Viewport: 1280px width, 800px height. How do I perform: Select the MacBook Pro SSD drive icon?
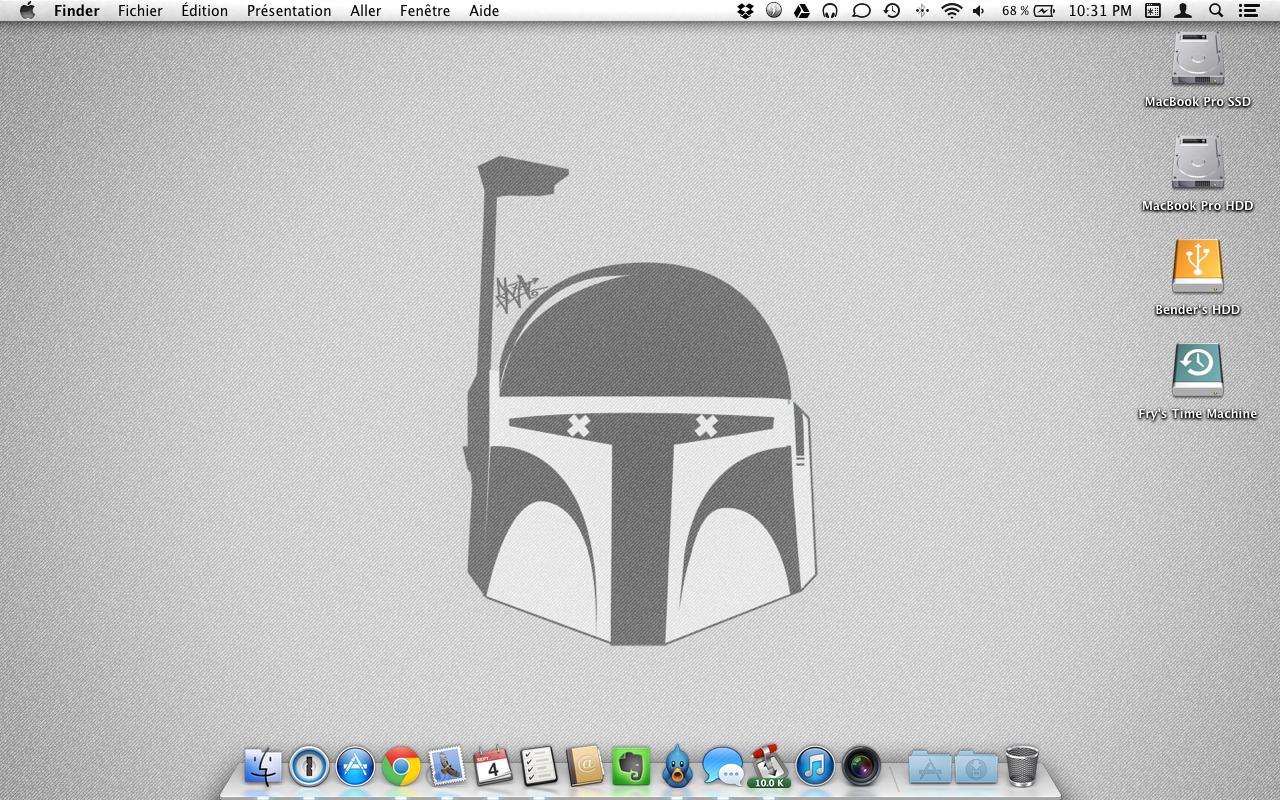pyautogui.click(x=1198, y=60)
